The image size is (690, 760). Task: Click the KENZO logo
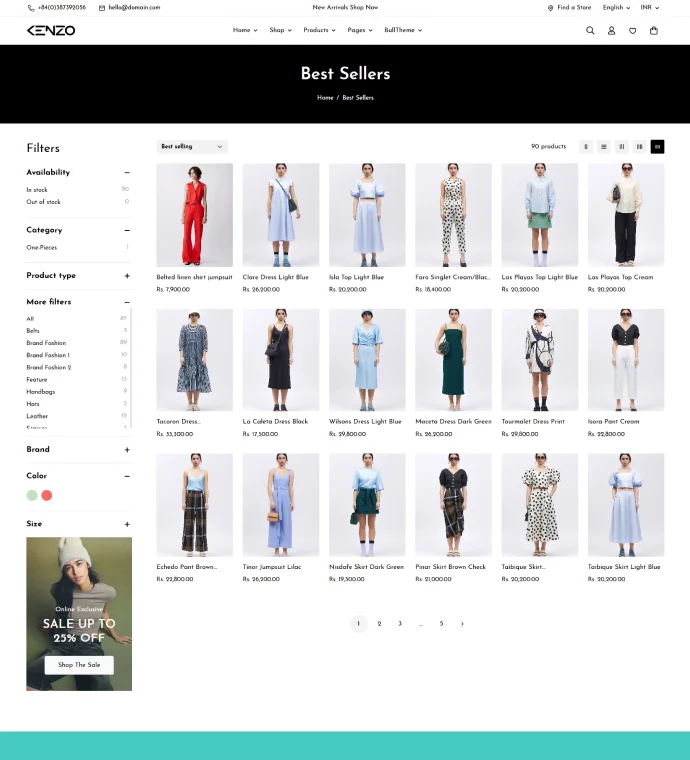[x=51, y=31]
